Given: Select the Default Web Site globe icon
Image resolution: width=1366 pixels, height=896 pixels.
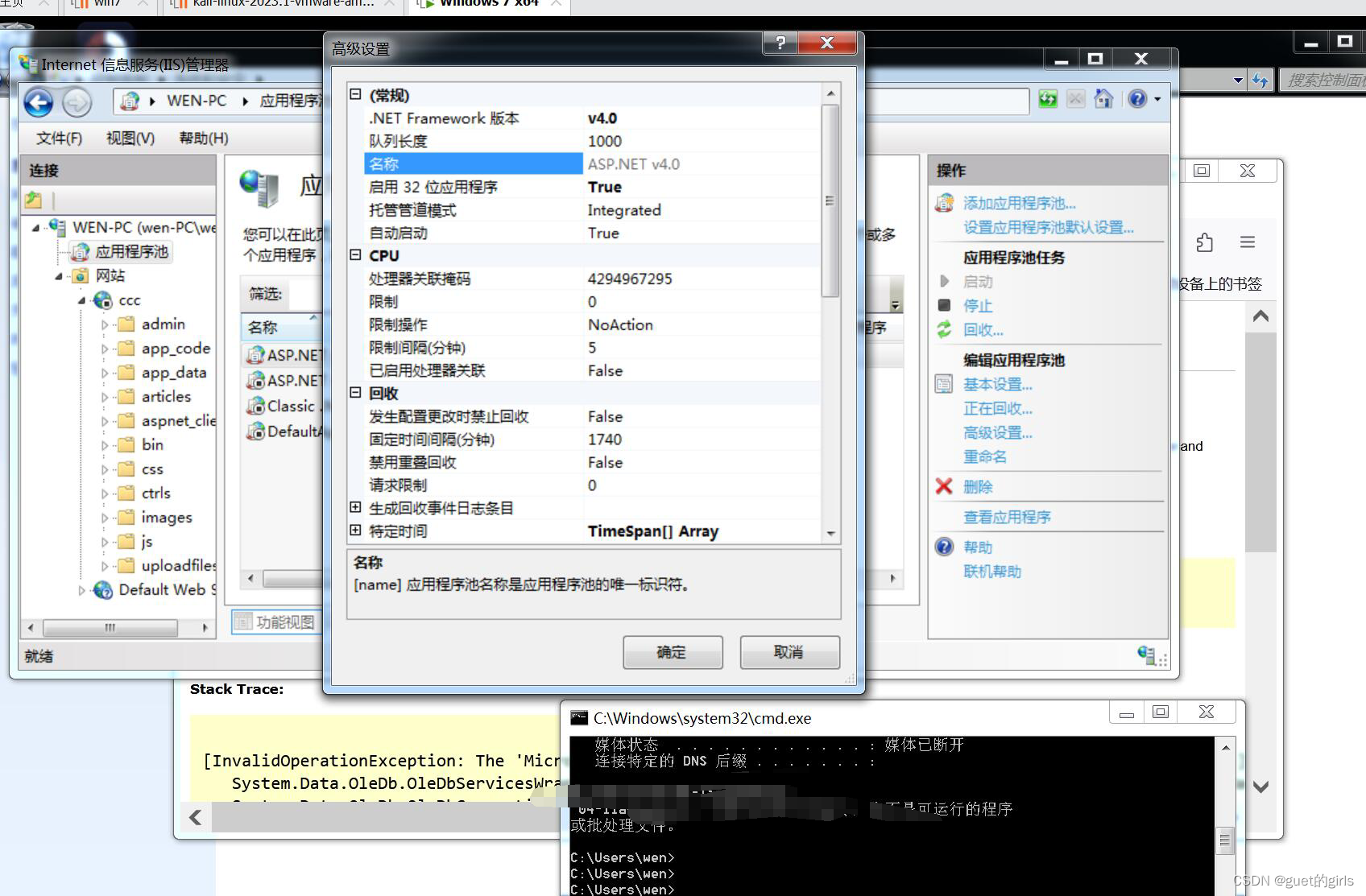Looking at the screenshot, I should tap(102, 590).
